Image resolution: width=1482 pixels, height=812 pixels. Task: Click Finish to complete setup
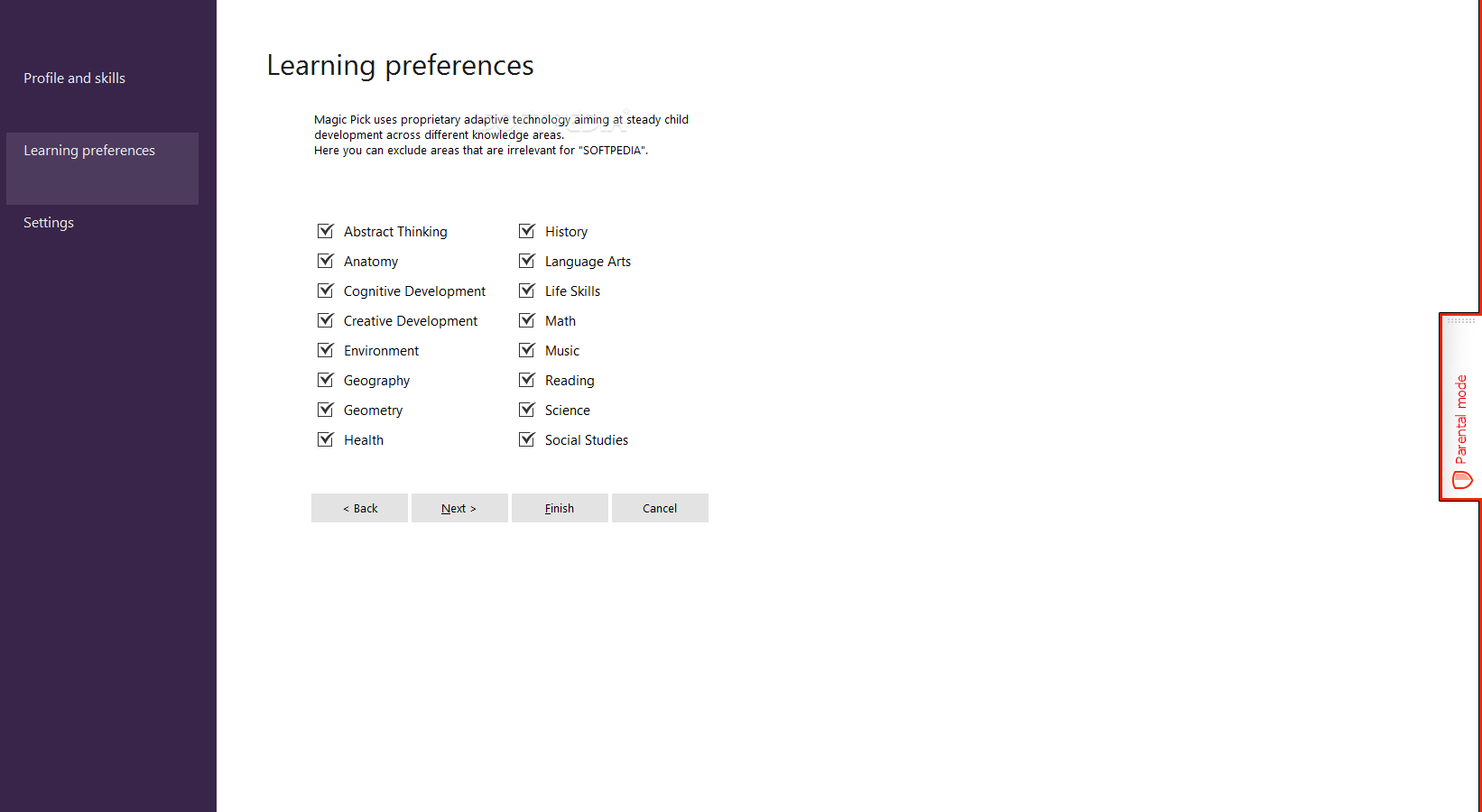coord(560,508)
